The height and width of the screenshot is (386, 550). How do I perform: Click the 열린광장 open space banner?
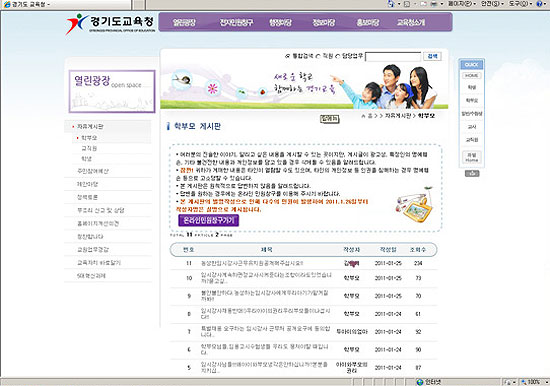112,91
